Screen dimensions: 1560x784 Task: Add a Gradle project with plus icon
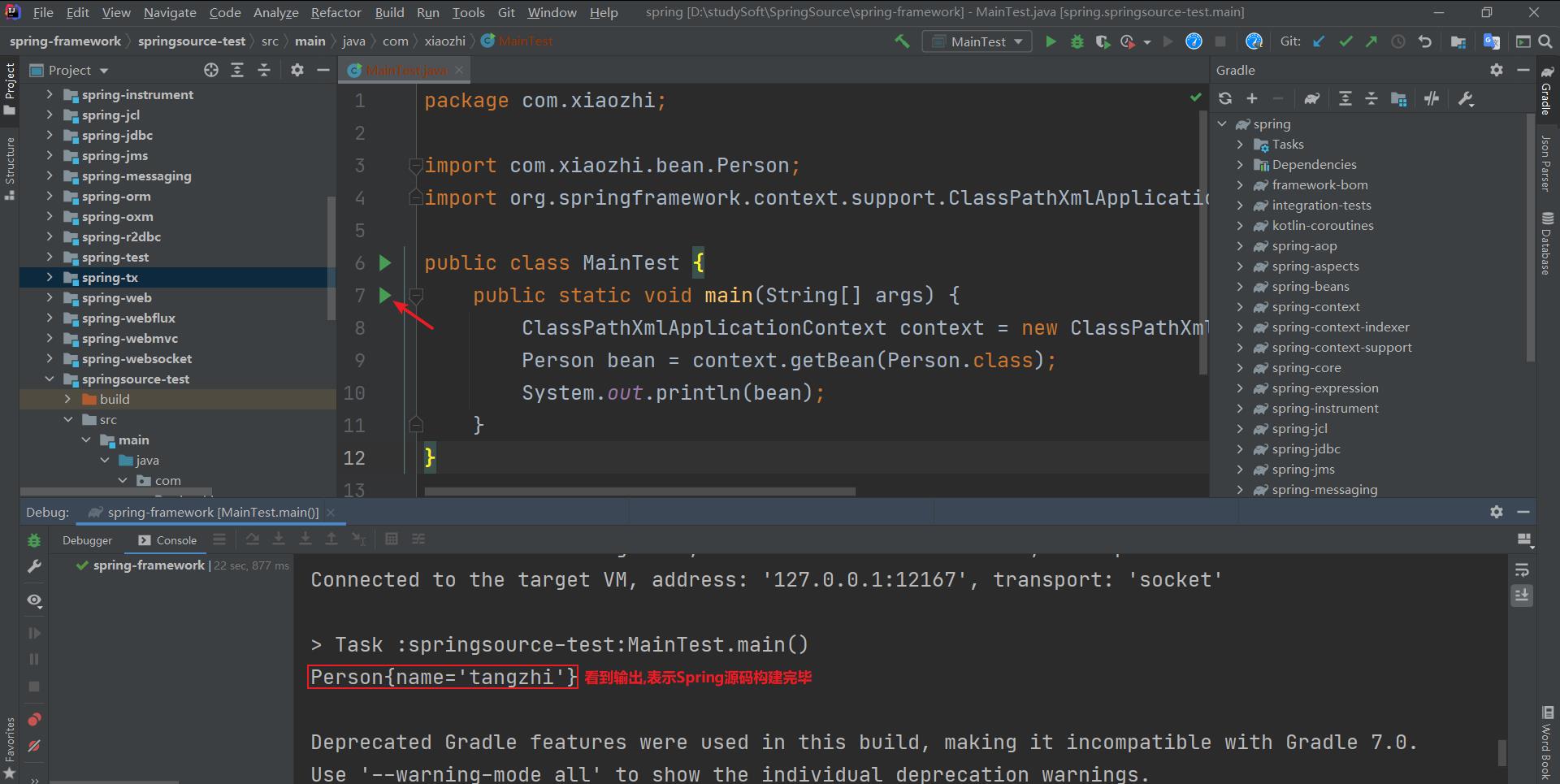tap(1252, 98)
